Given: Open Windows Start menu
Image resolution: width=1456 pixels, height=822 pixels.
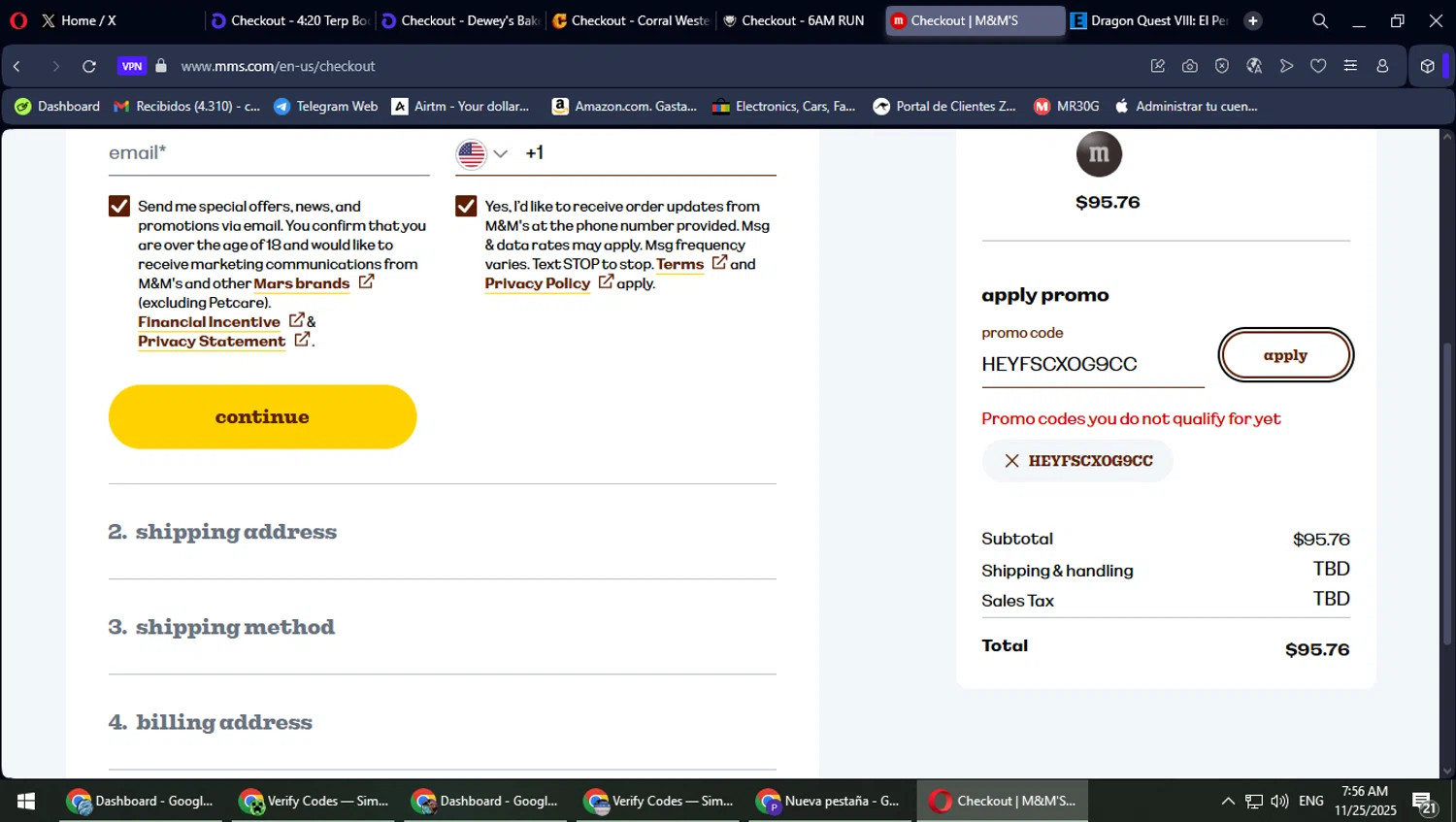Looking at the screenshot, I should tap(26, 801).
